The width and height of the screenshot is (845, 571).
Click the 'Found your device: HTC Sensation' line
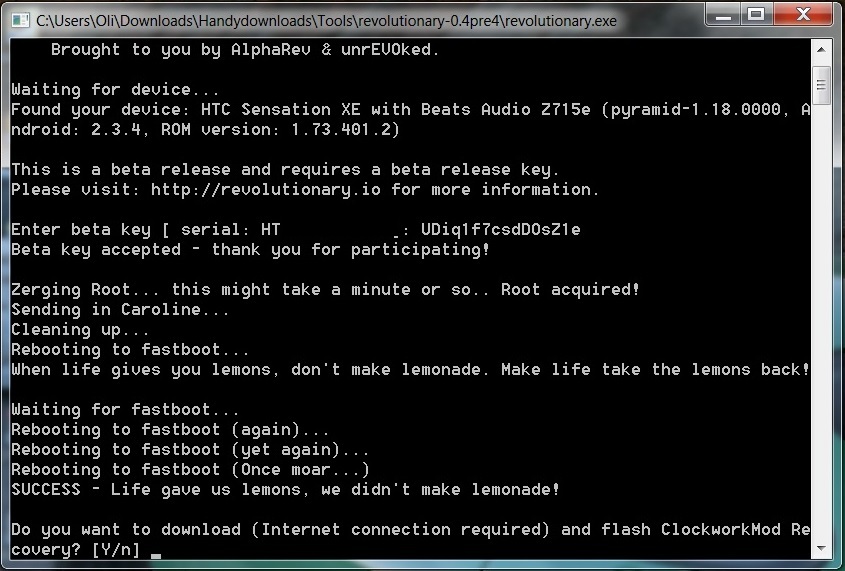point(410,110)
